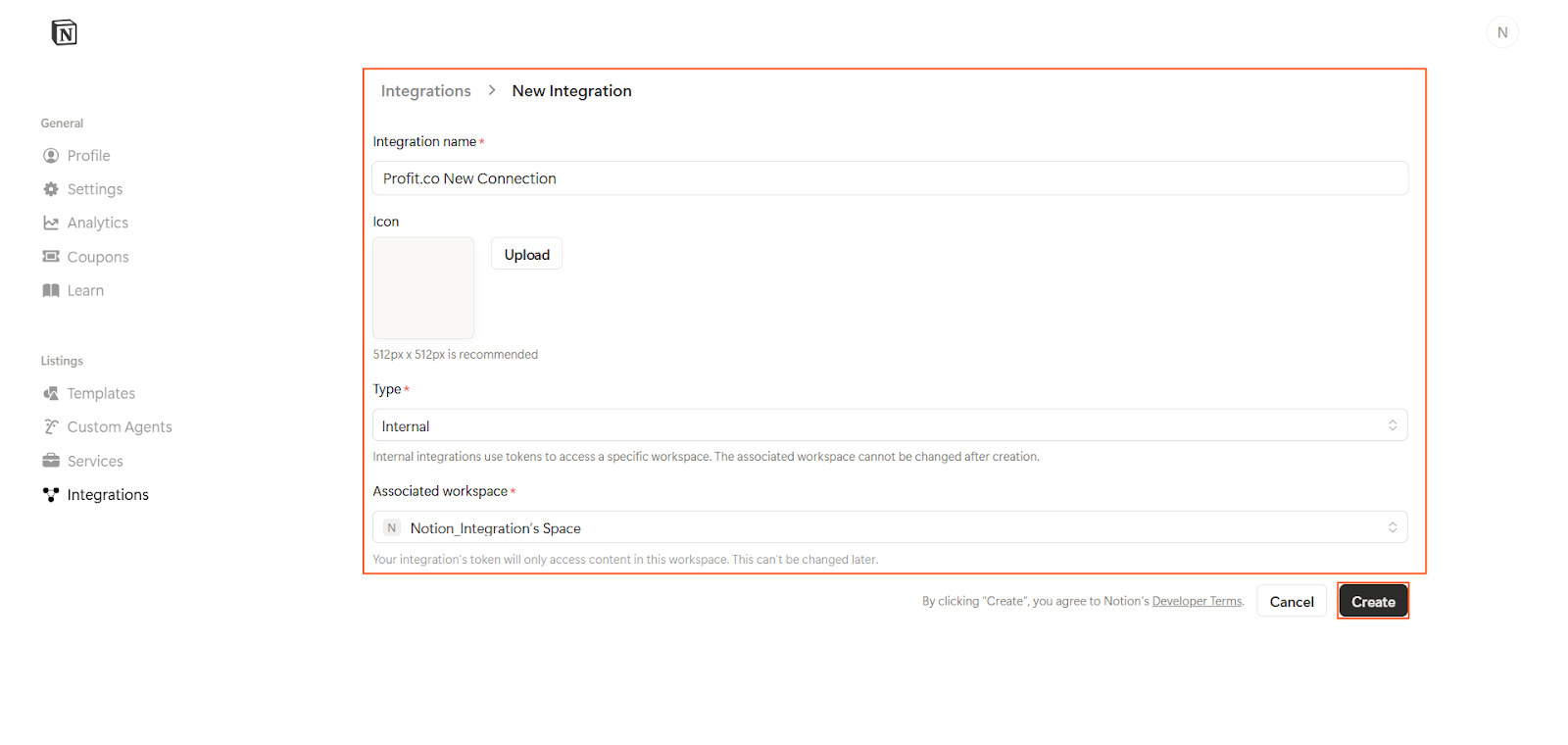Click the Associated workspace chevron arrows

(x=1393, y=527)
